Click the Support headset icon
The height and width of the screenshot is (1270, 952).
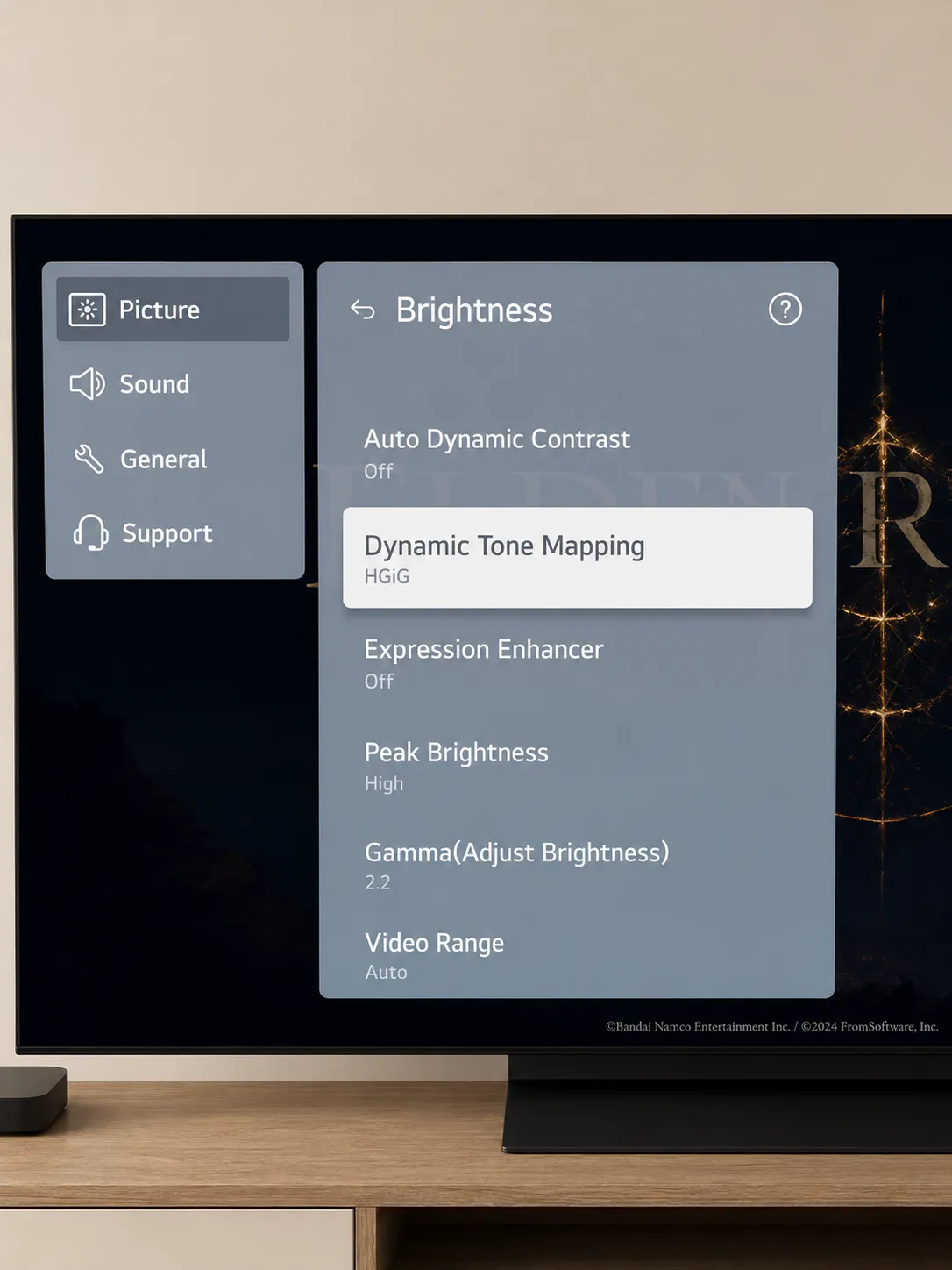[90, 532]
